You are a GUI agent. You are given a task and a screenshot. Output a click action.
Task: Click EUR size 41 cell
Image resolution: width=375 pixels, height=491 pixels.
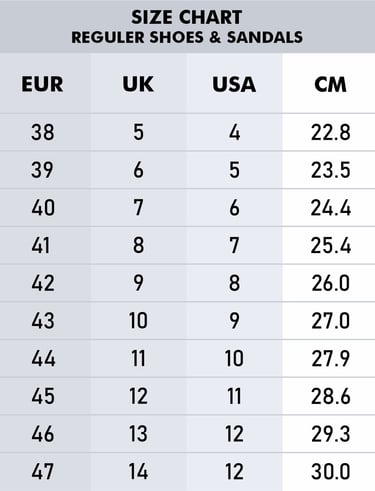click(x=41, y=245)
